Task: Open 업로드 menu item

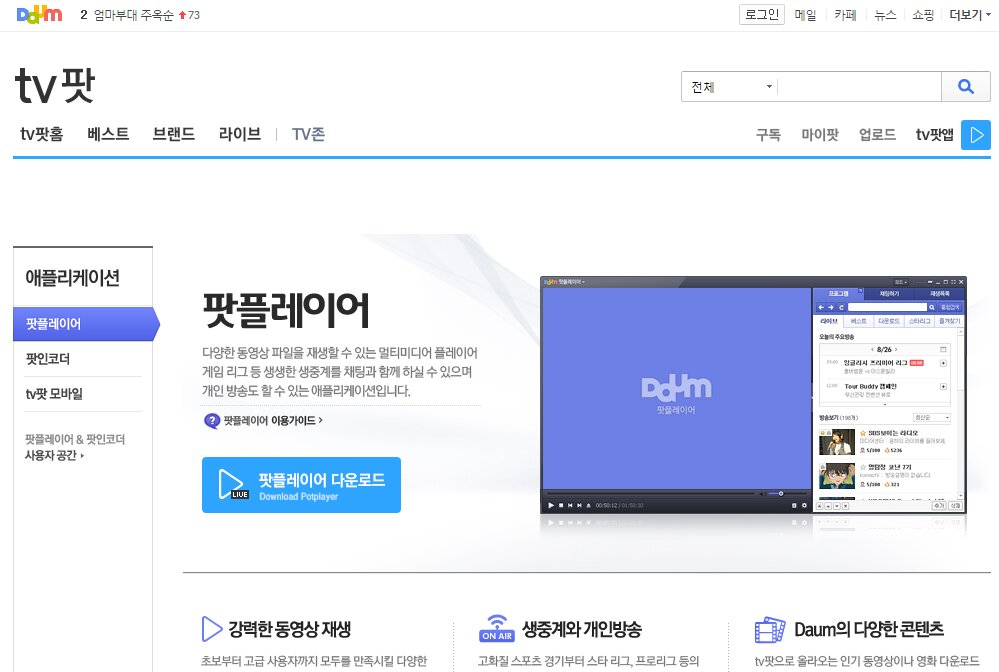Action: pyautogui.click(x=877, y=134)
